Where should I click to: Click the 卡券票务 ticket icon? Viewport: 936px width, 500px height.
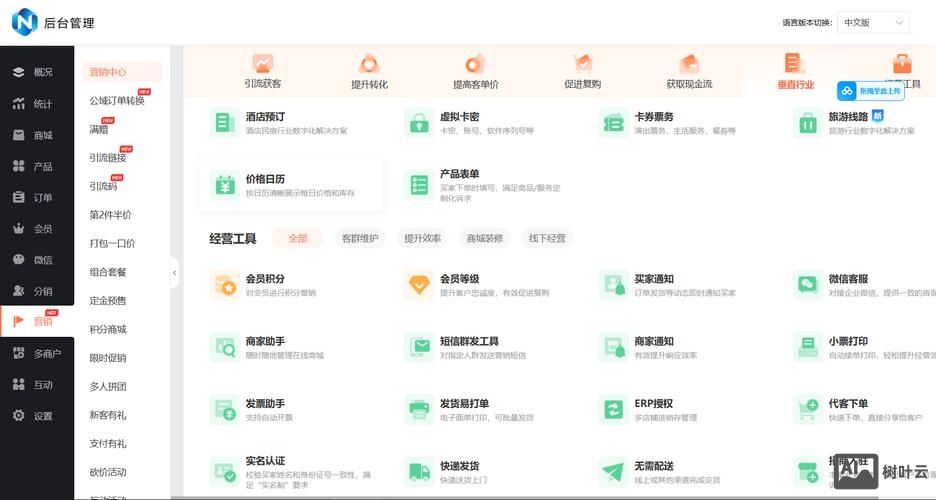click(x=614, y=122)
